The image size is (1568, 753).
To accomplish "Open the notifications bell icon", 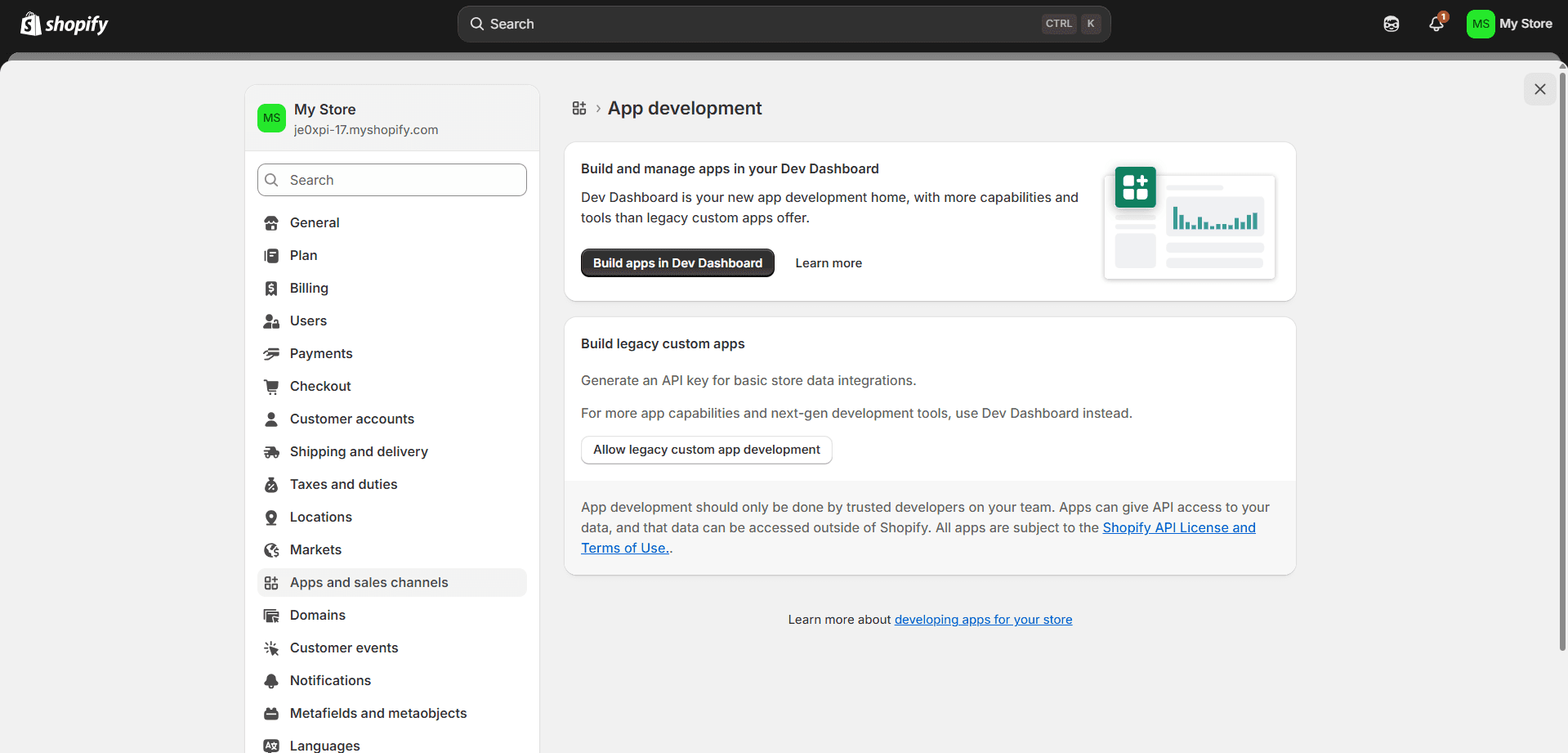I will 1436,24.
